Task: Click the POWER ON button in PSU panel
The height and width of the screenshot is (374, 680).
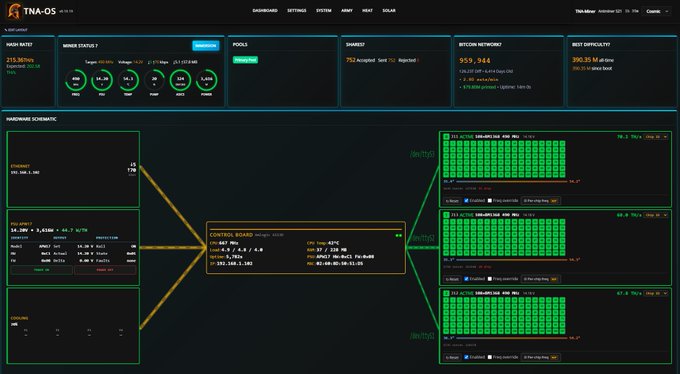Action: pyautogui.click(x=41, y=270)
